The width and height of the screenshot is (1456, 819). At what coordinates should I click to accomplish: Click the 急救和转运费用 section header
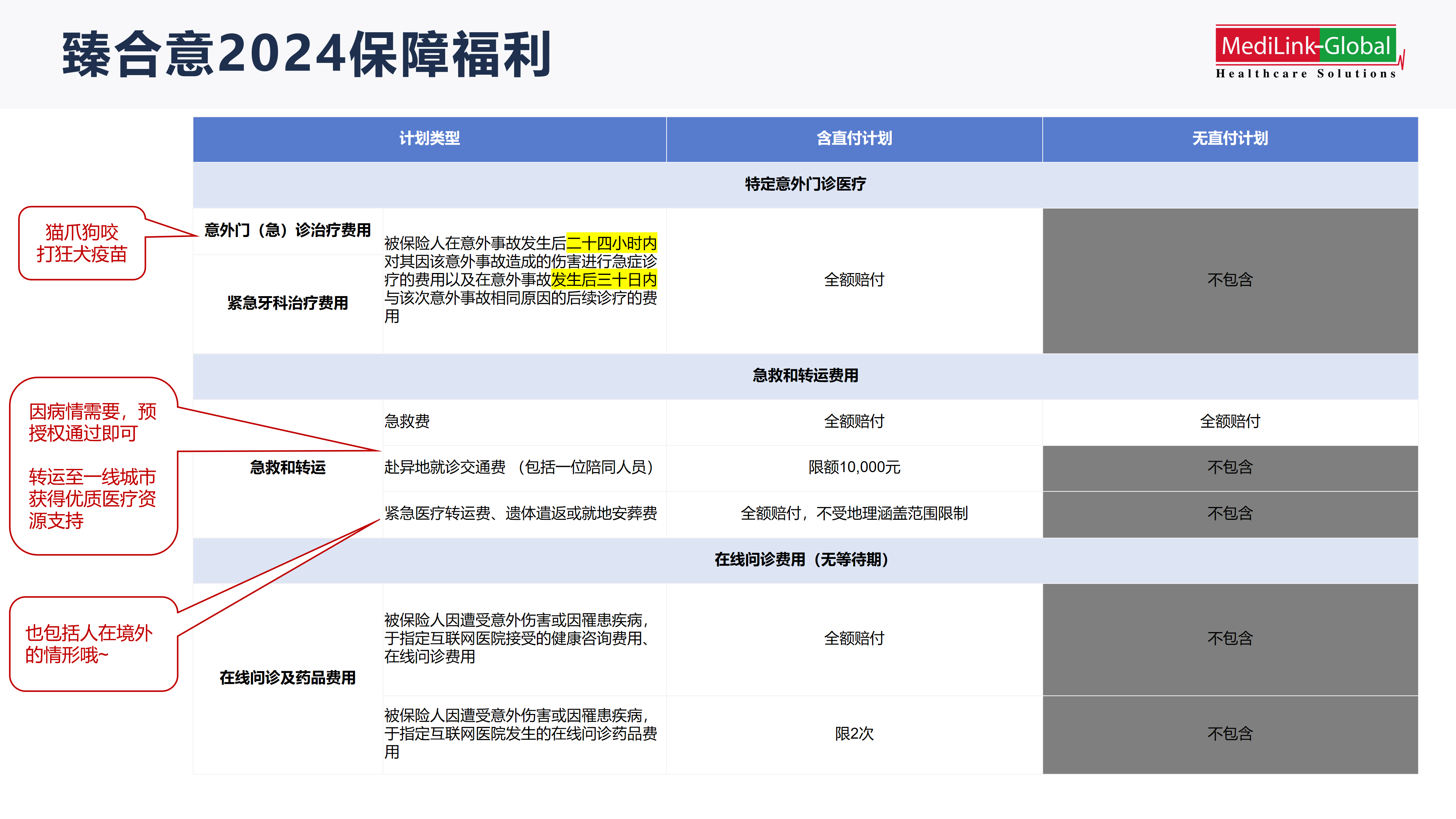[x=805, y=376]
